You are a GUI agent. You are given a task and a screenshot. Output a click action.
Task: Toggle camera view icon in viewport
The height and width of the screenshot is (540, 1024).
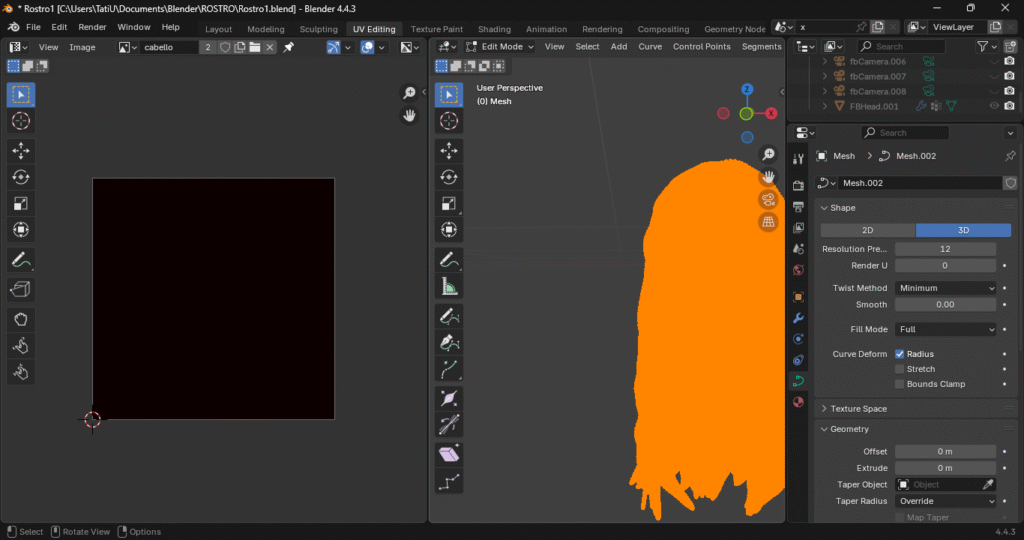pos(768,199)
